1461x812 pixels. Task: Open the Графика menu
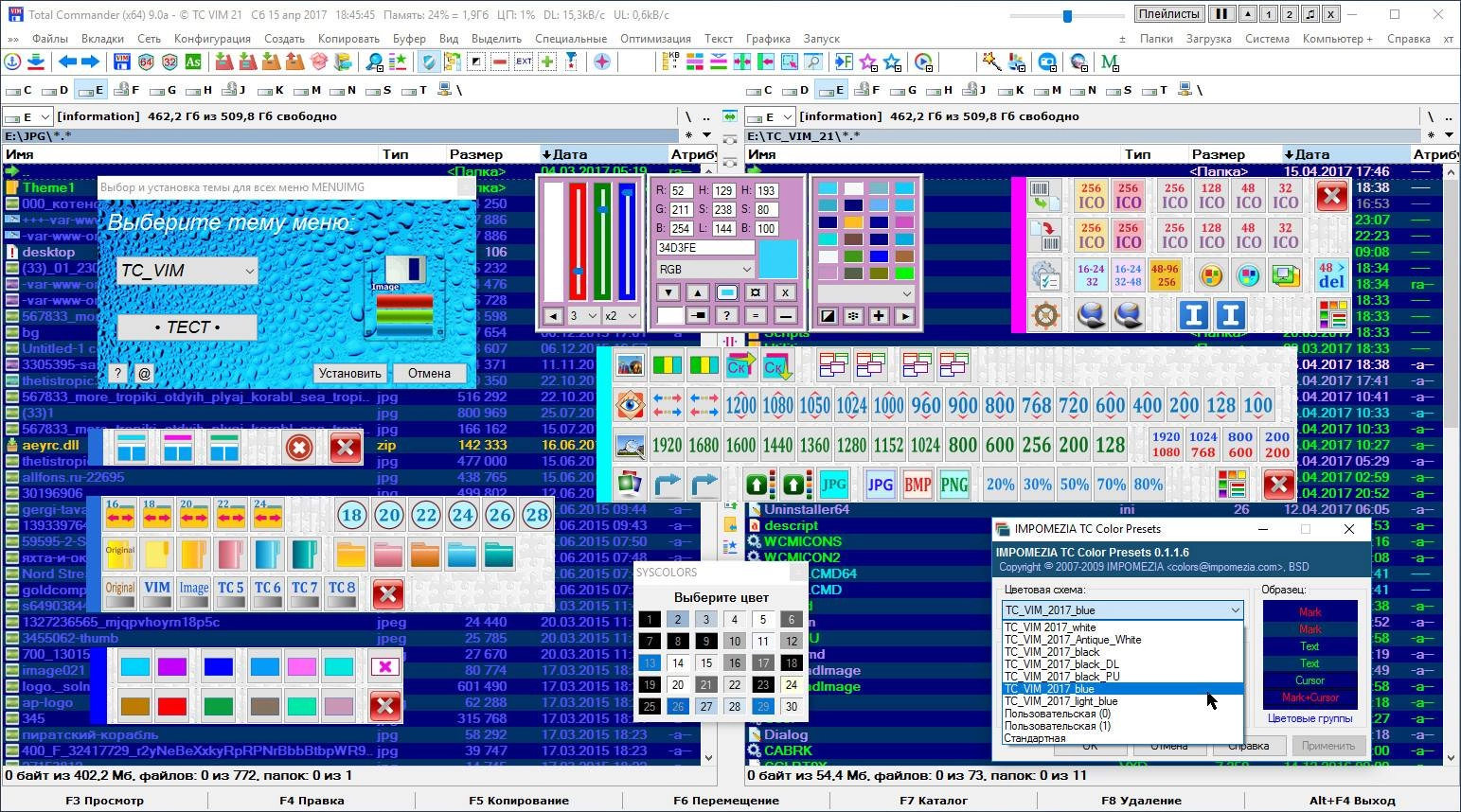pos(768,39)
